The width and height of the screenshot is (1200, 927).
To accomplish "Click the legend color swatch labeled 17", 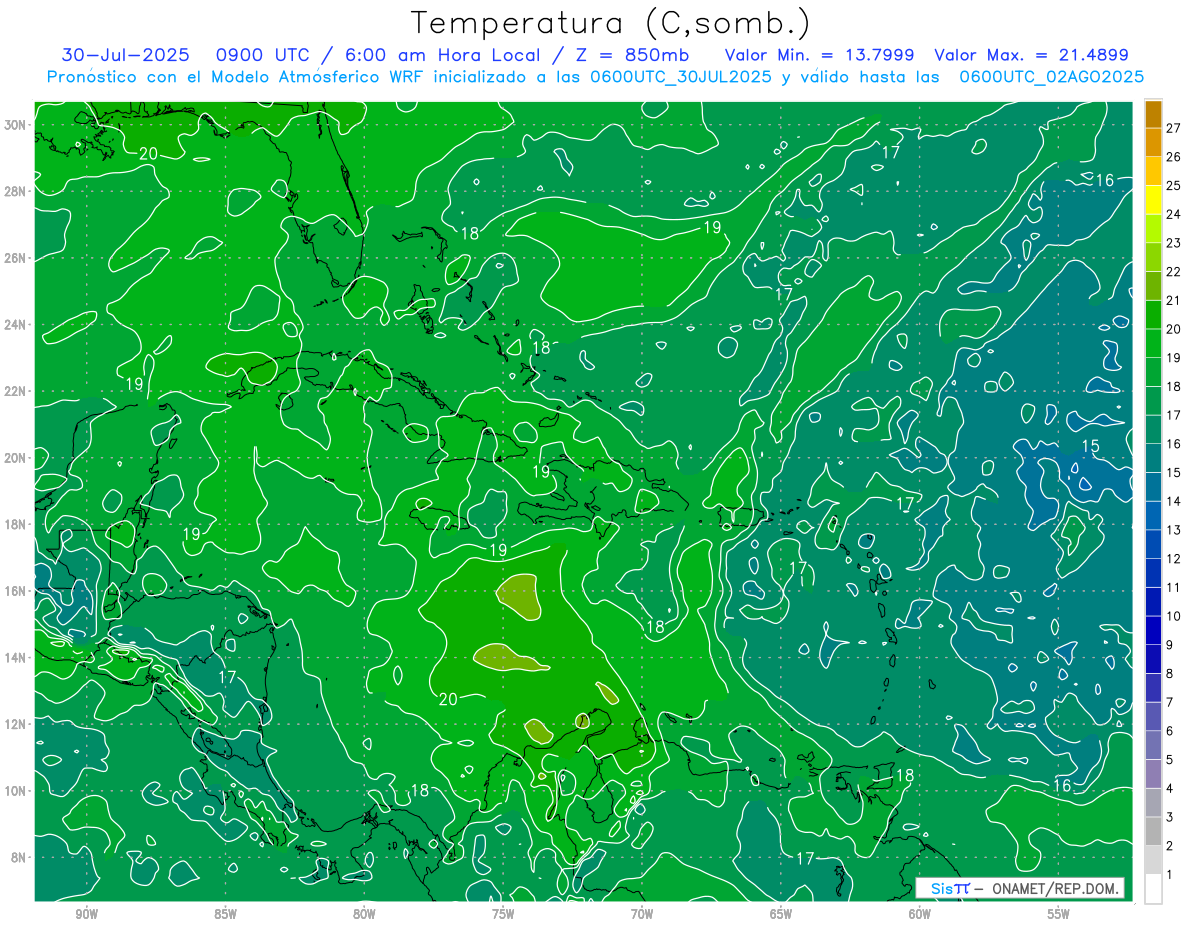I will pyautogui.click(x=1153, y=401).
